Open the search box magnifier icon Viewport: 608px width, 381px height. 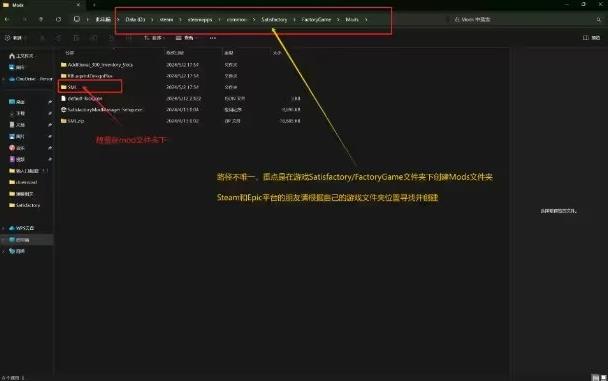pyautogui.click(x=599, y=19)
